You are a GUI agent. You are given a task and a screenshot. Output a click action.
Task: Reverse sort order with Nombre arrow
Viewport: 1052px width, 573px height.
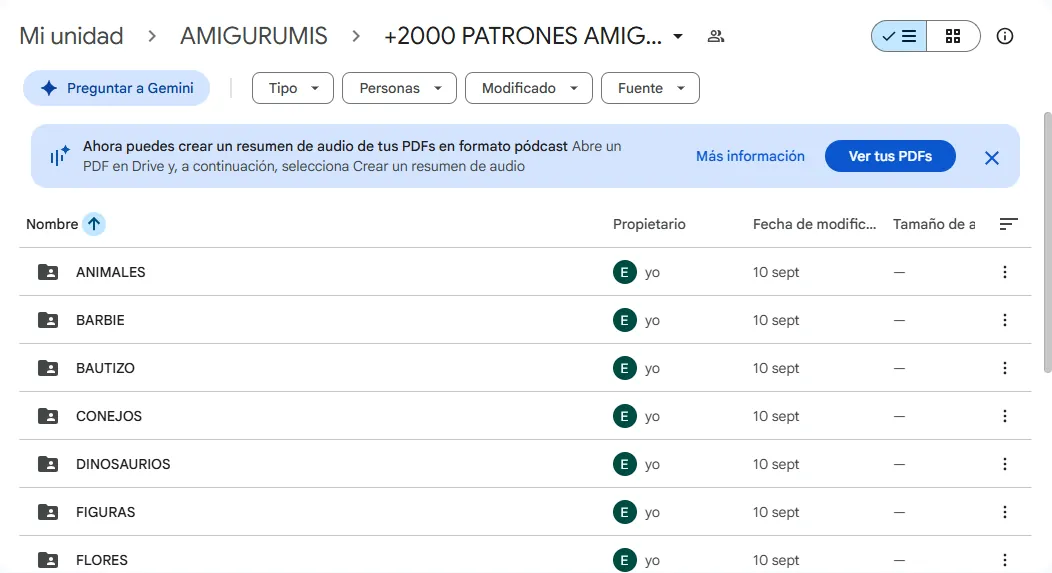(x=94, y=224)
